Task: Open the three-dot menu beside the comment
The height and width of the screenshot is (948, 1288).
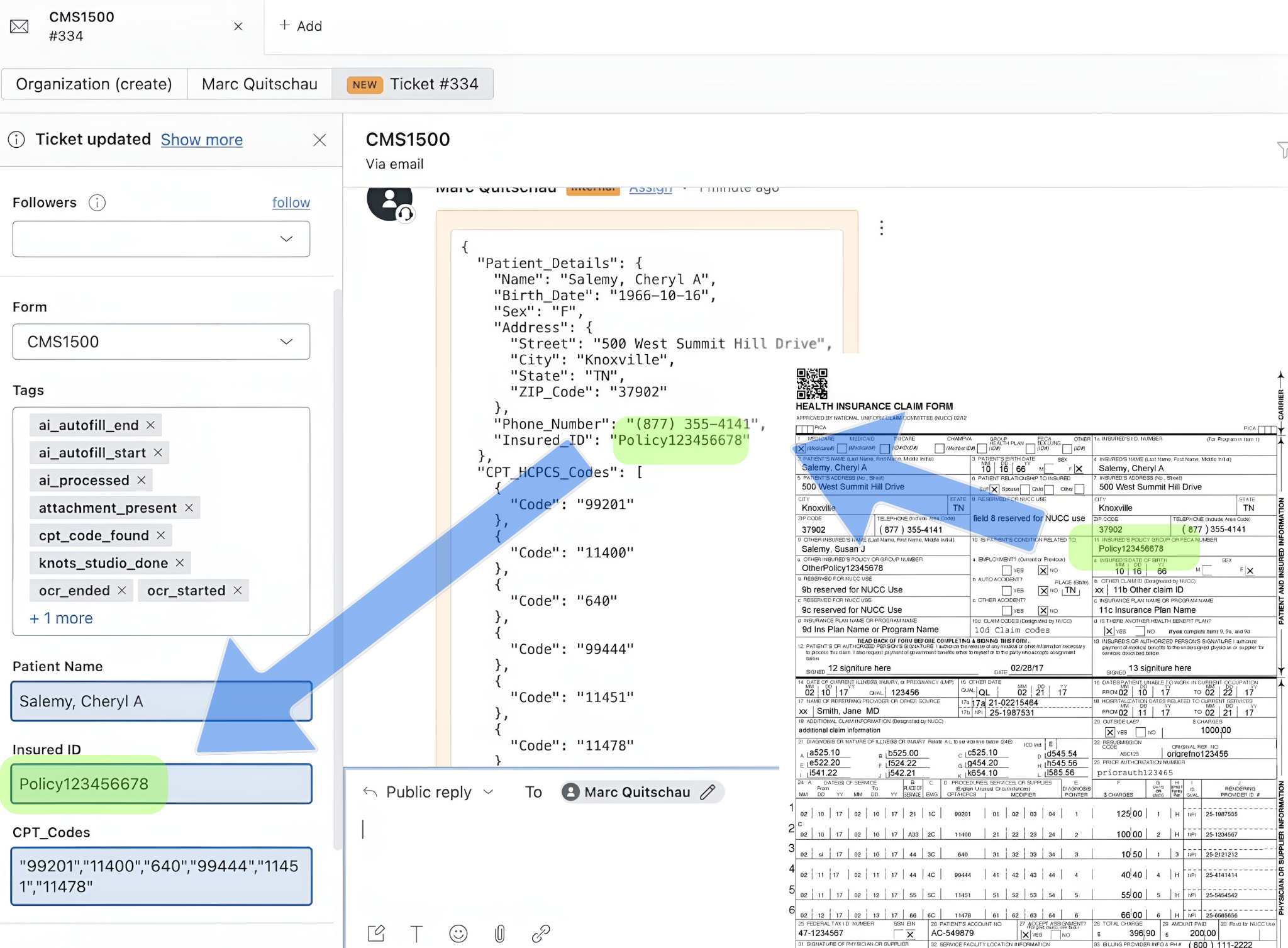Action: 882,228
